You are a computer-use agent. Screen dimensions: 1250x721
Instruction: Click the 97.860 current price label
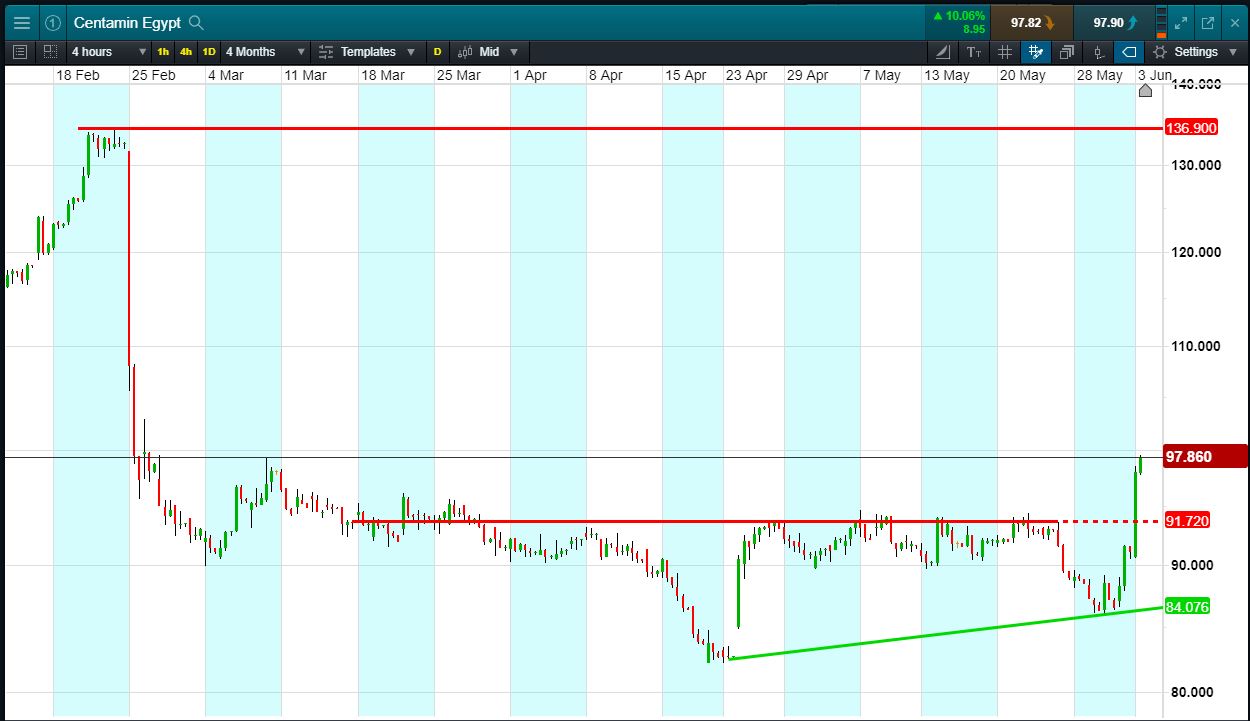(1204, 457)
